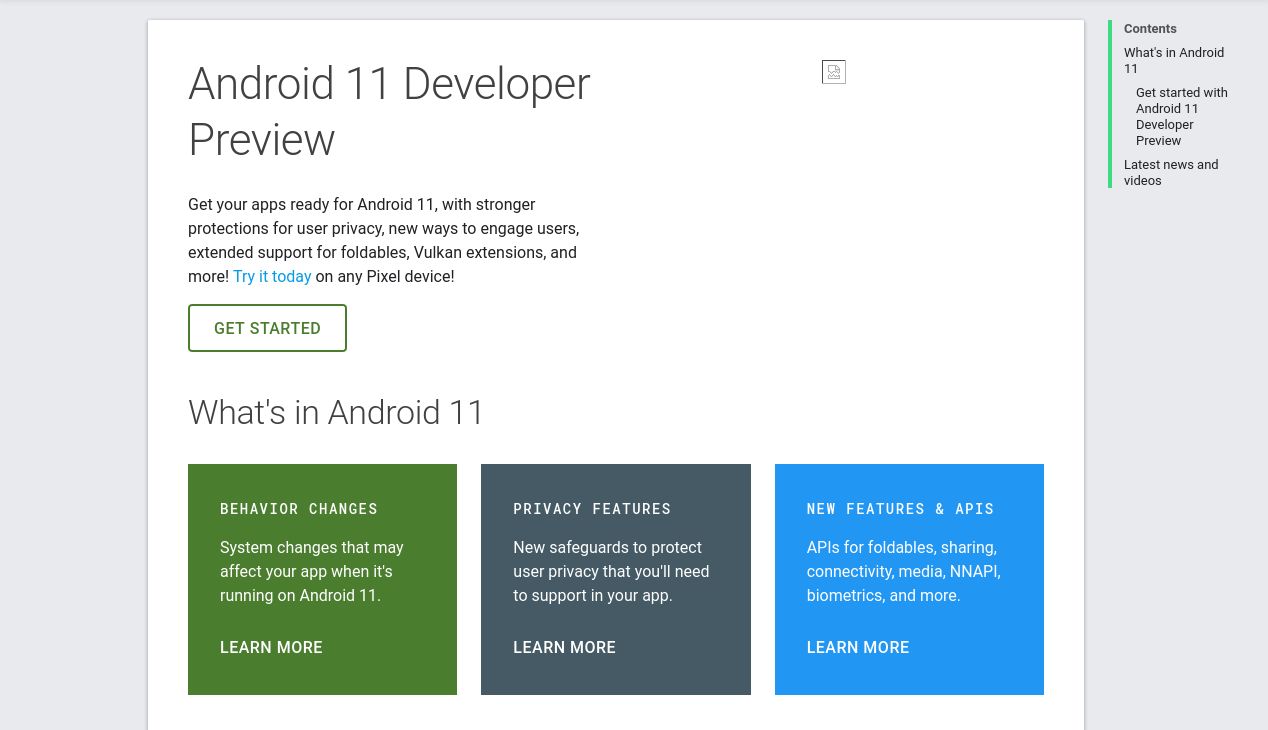The image size is (1268, 730).
Task: Click the blue card's APIs for foldables description
Action: (x=903, y=572)
